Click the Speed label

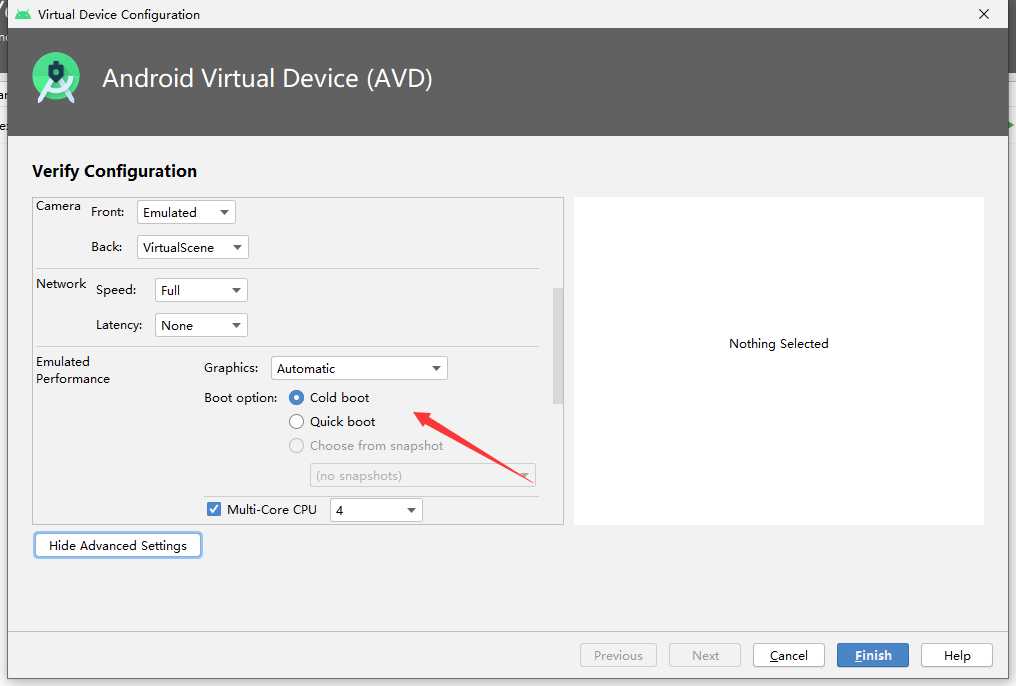point(116,290)
